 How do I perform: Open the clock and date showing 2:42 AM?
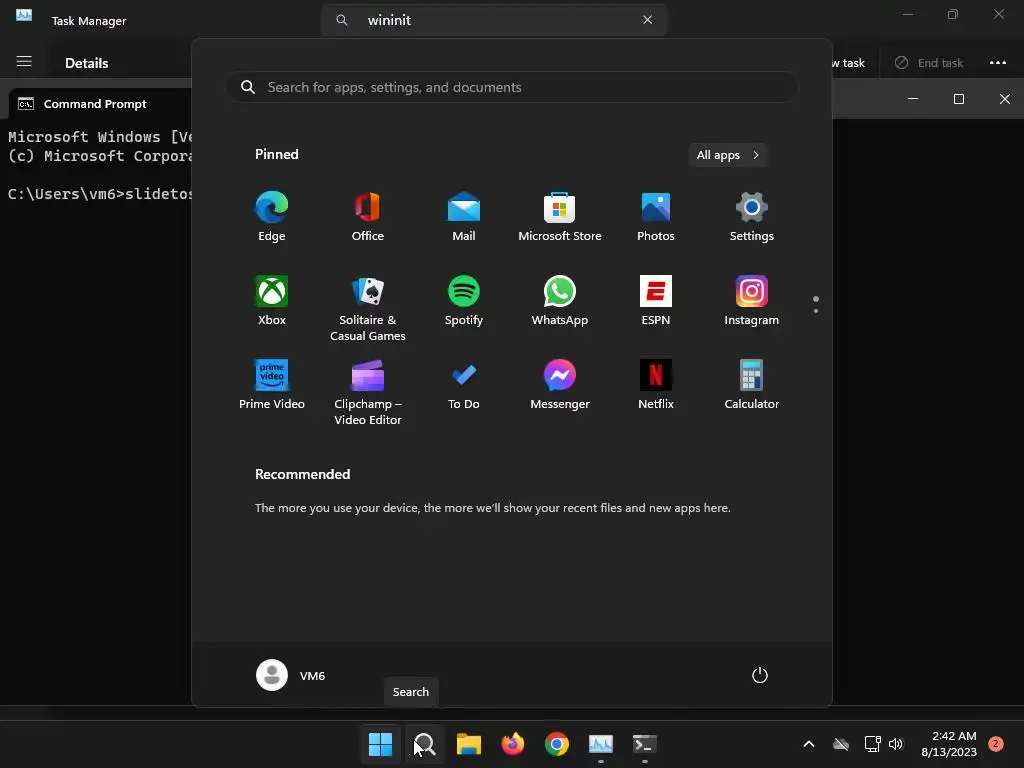949,744
